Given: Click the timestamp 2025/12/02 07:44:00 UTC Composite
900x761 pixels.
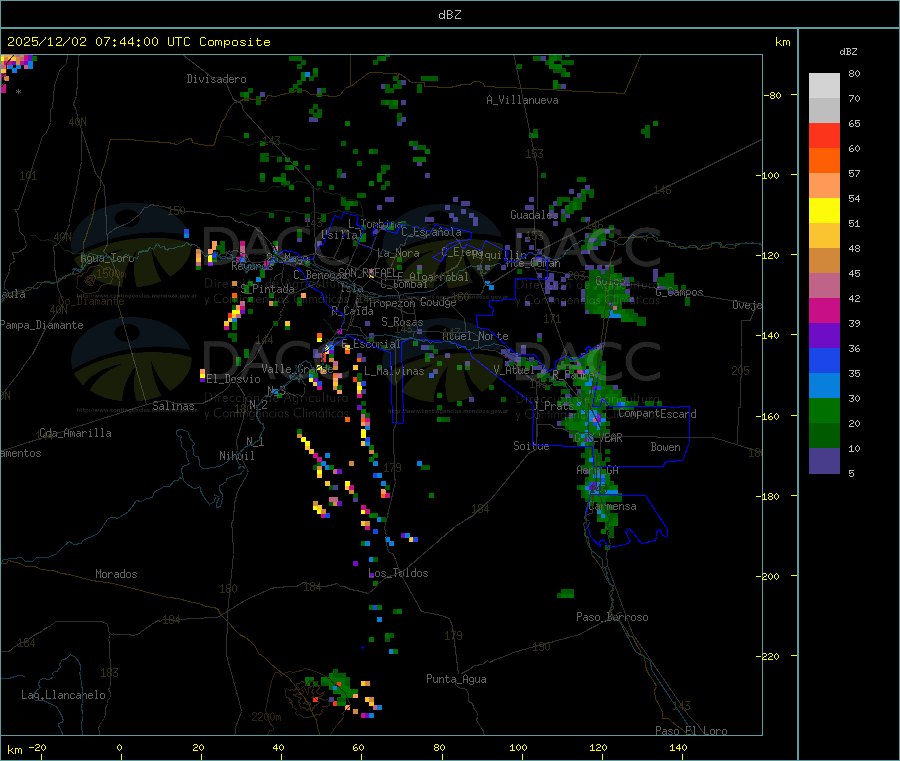Looking at the screenshot, I should 138,42.
